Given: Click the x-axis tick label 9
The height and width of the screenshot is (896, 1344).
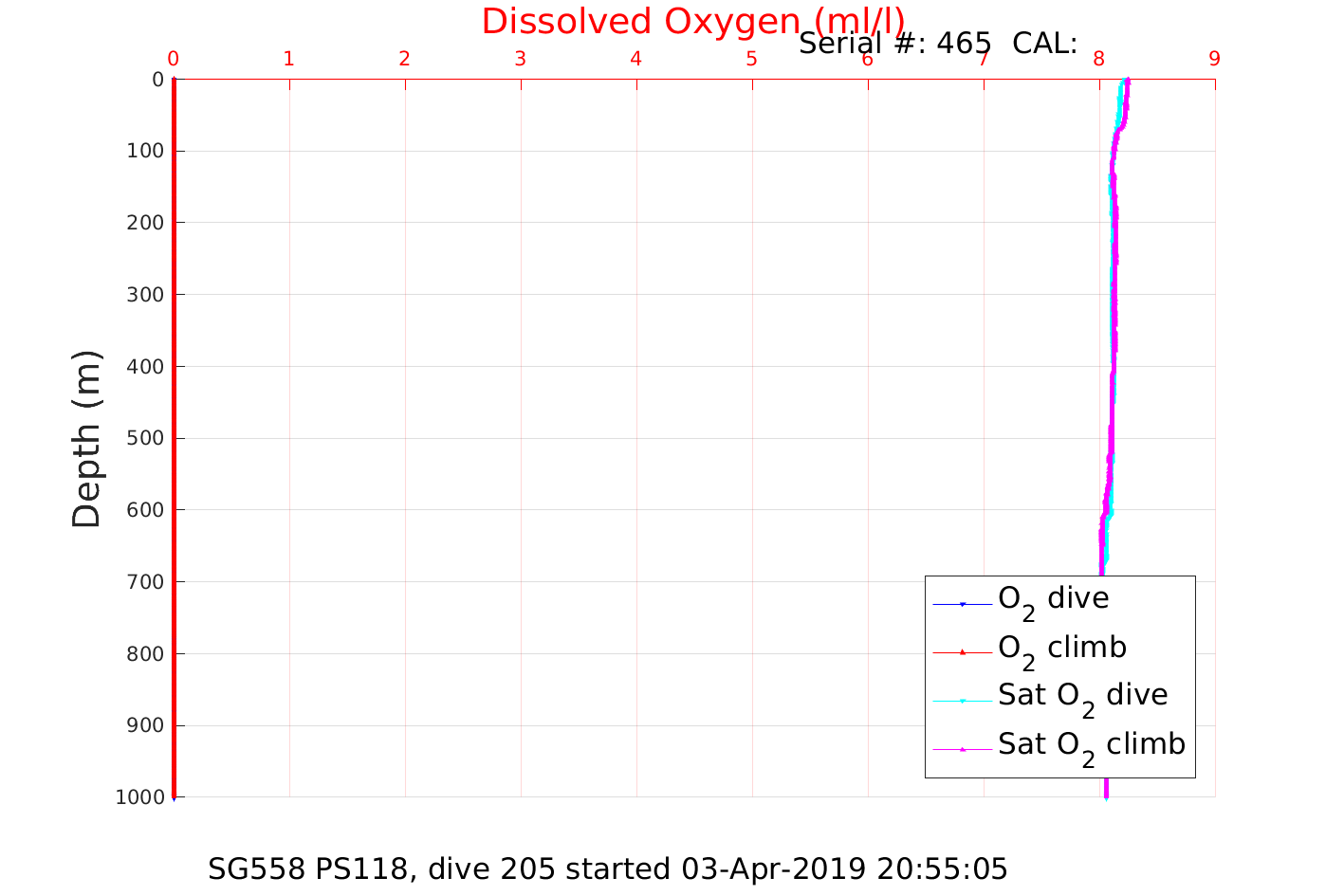Looking at the screenshot, I should click(1215, 59).
